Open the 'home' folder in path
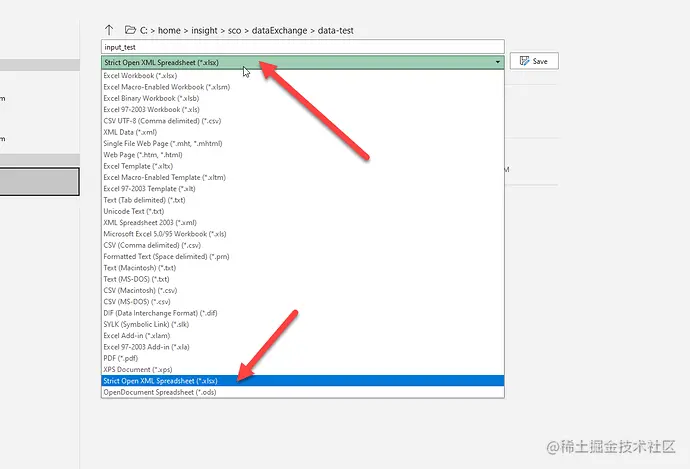 [169, 30]
